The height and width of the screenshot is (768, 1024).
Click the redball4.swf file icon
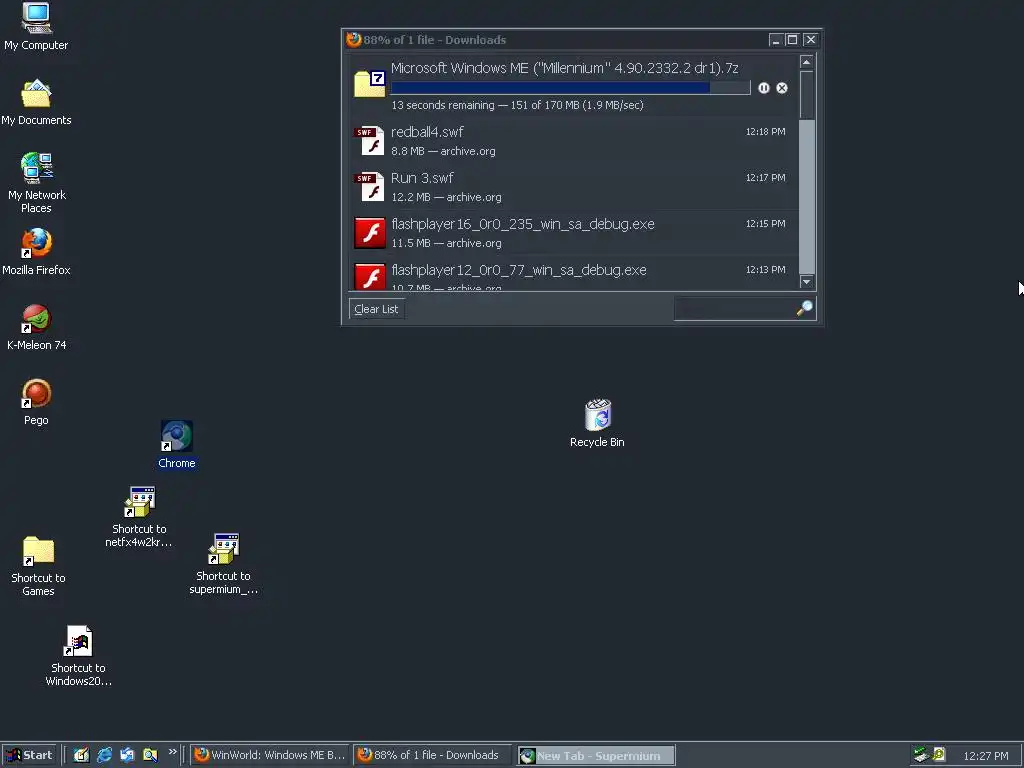point(370,140)
